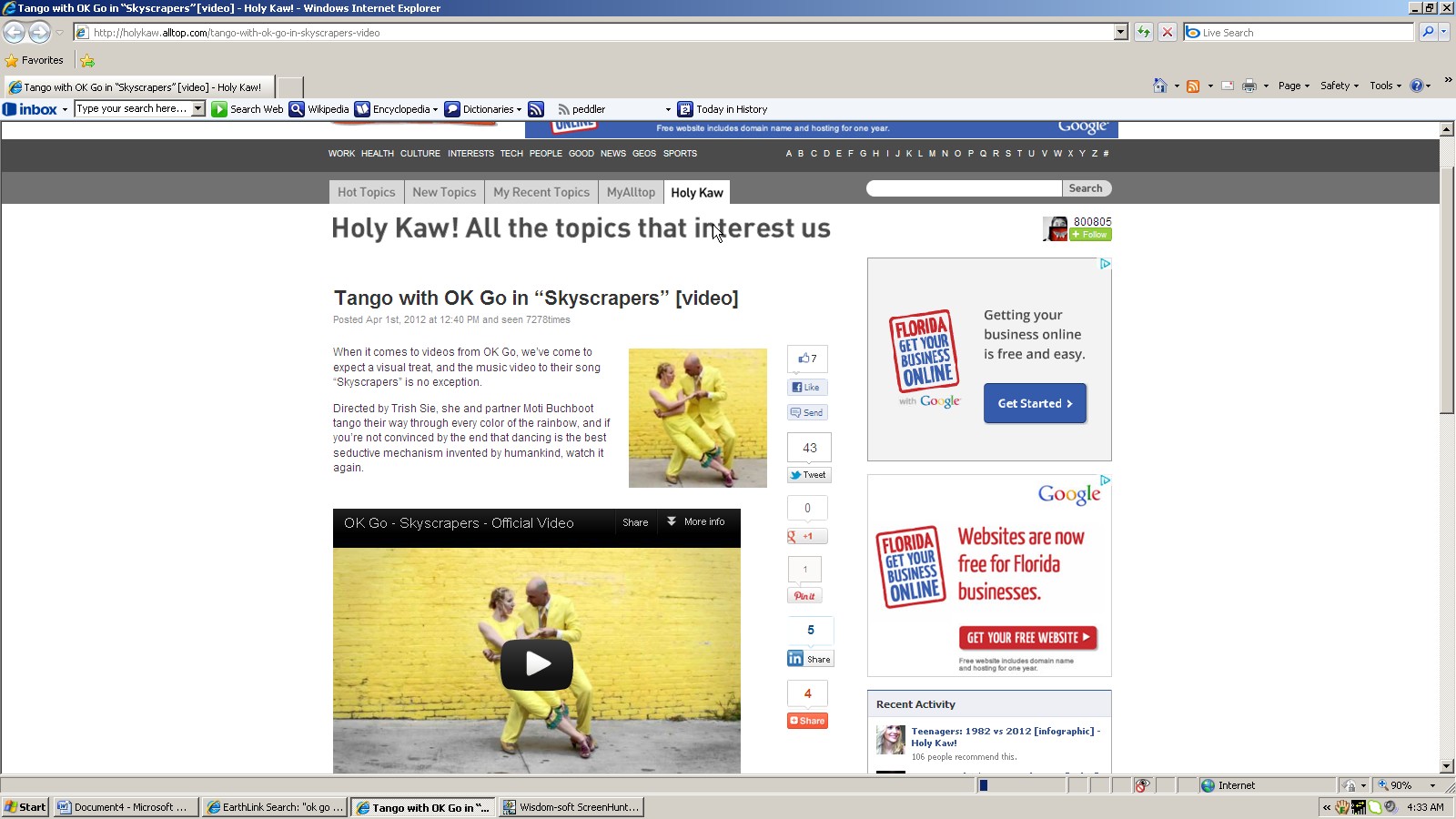Click the orange Share button
The image size is (1456, 819).
[x=807, y=721]
